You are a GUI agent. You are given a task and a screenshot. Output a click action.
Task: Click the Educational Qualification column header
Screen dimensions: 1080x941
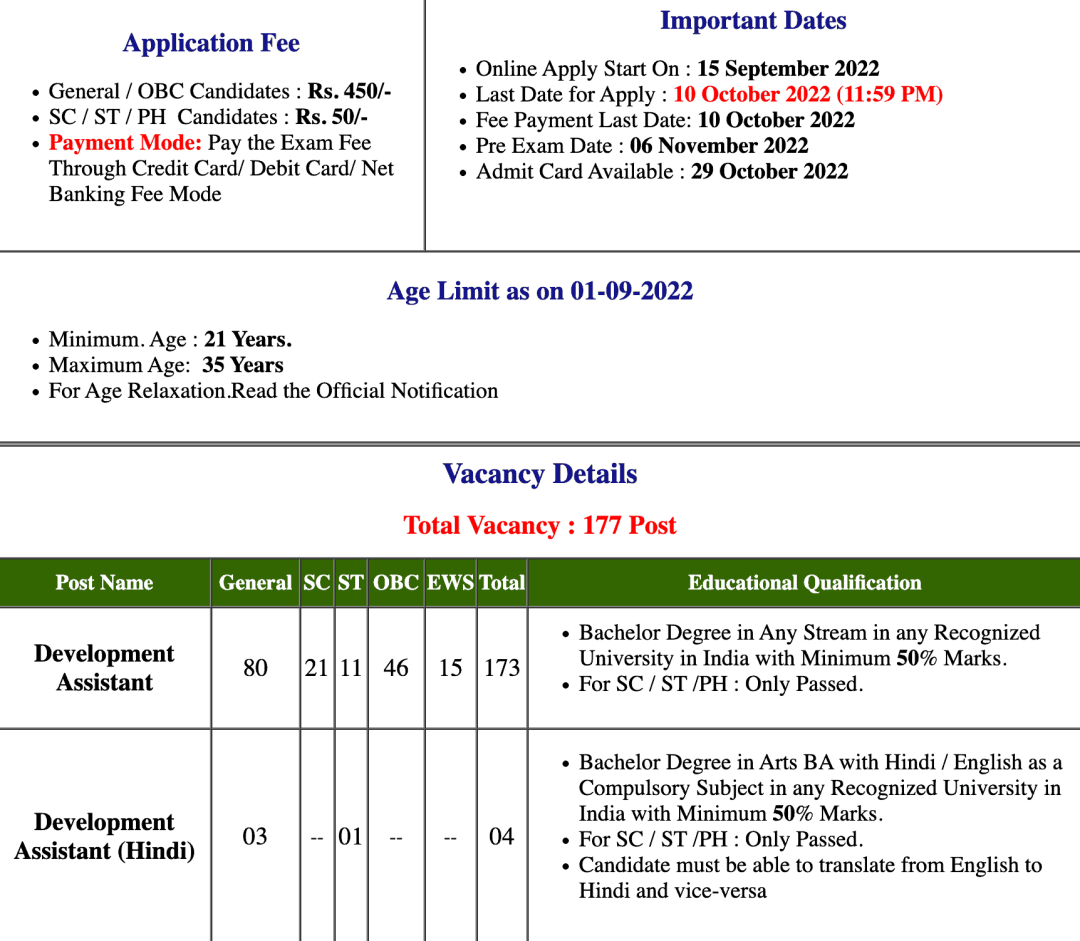point(804,583)
